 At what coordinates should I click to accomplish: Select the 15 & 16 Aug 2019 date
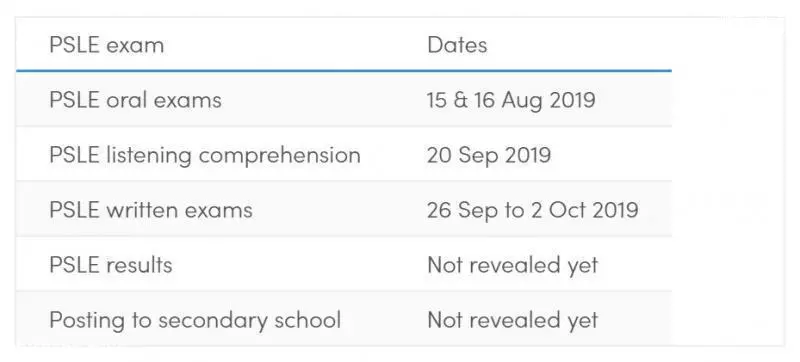click(x=511, y=100)
